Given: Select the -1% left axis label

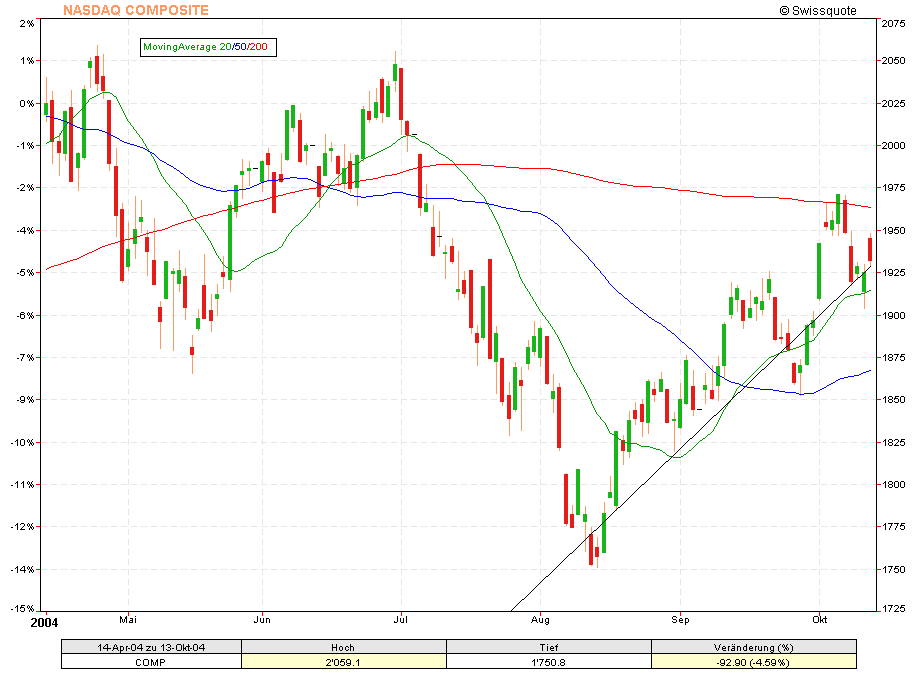Looking at the screenshot, I should click(25, 146).
